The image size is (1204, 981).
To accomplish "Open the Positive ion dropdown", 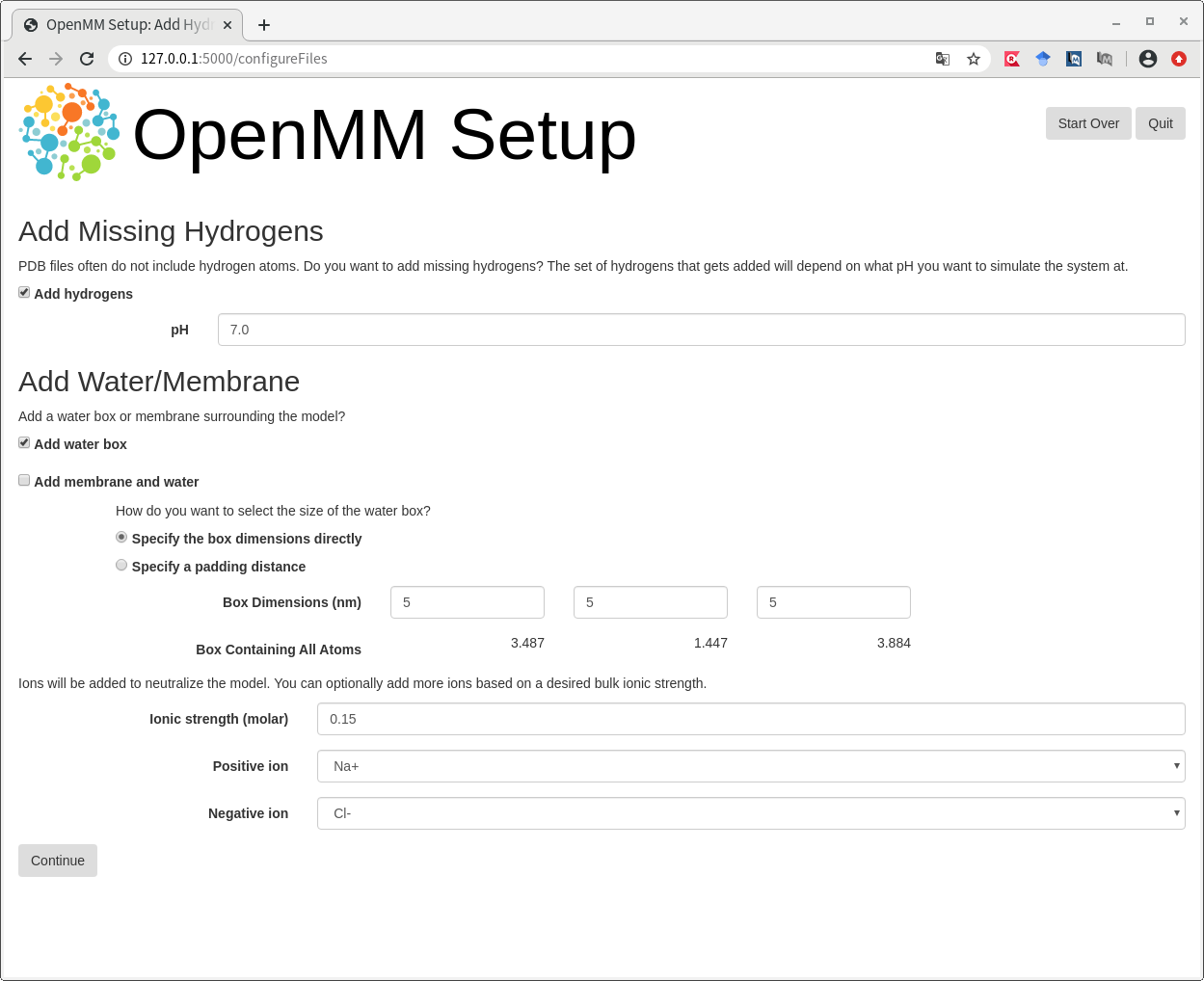I will 750,766.
